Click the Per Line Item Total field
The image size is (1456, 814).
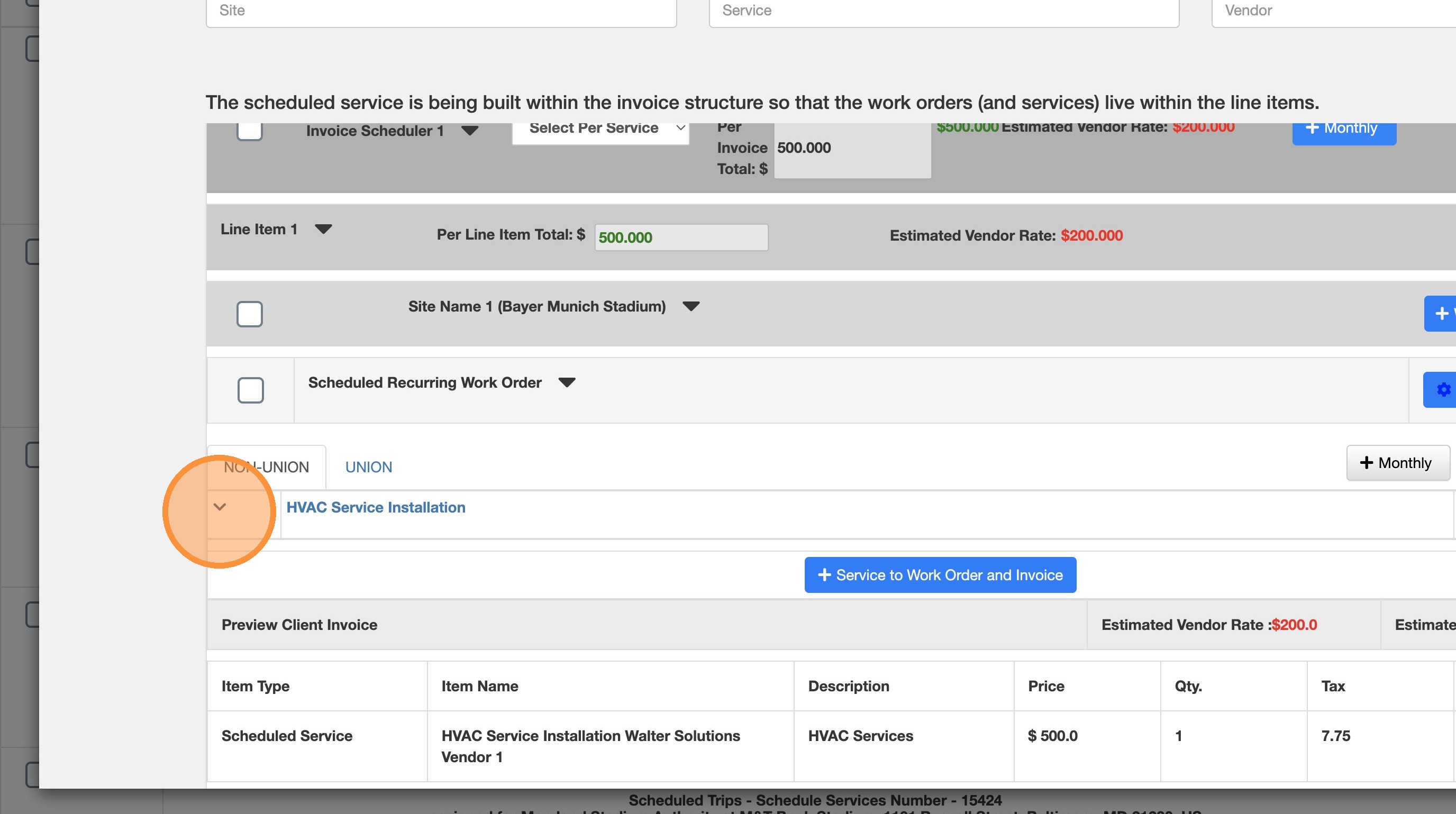[681, 237]
